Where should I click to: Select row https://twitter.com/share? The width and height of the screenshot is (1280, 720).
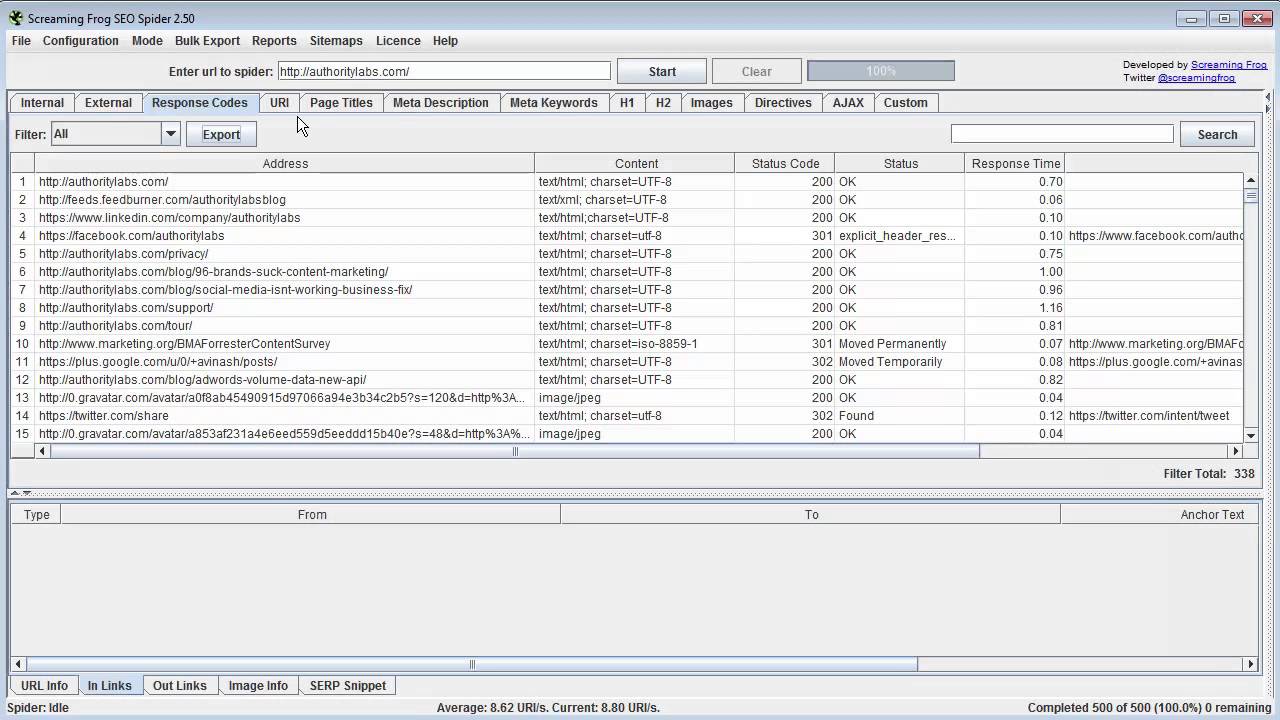[x=627, y=416]
